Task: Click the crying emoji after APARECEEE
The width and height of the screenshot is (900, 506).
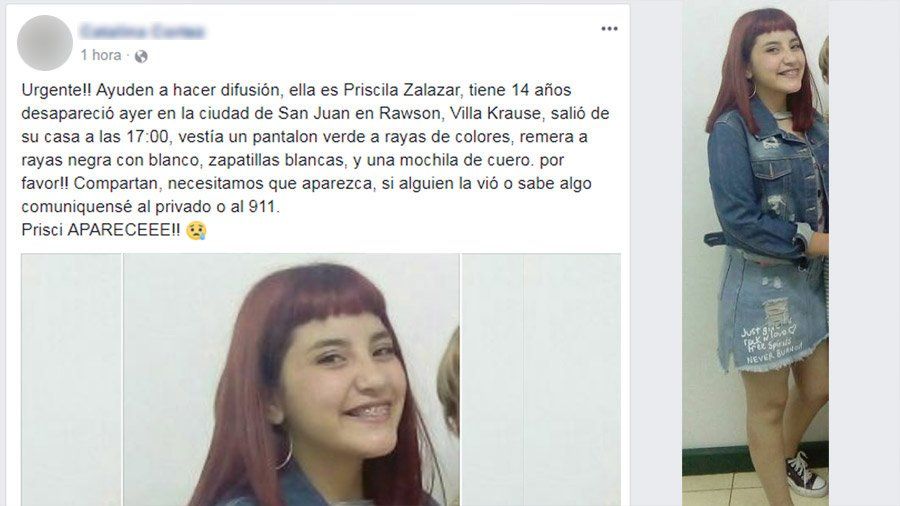Action: tap(196, 231)
